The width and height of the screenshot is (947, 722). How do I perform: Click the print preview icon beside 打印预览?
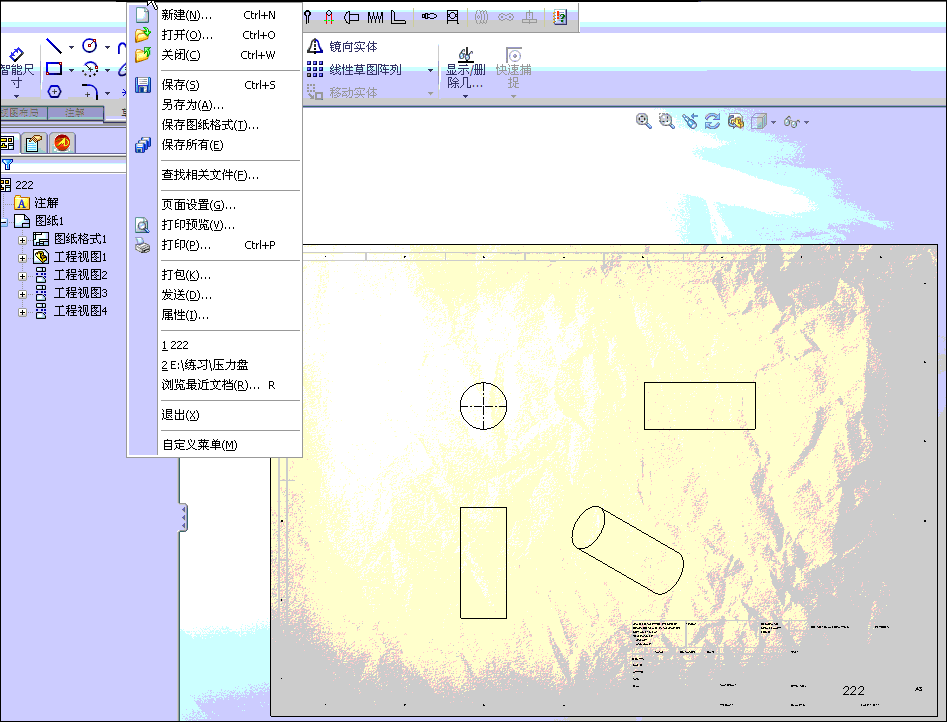[x=143, y=225]
